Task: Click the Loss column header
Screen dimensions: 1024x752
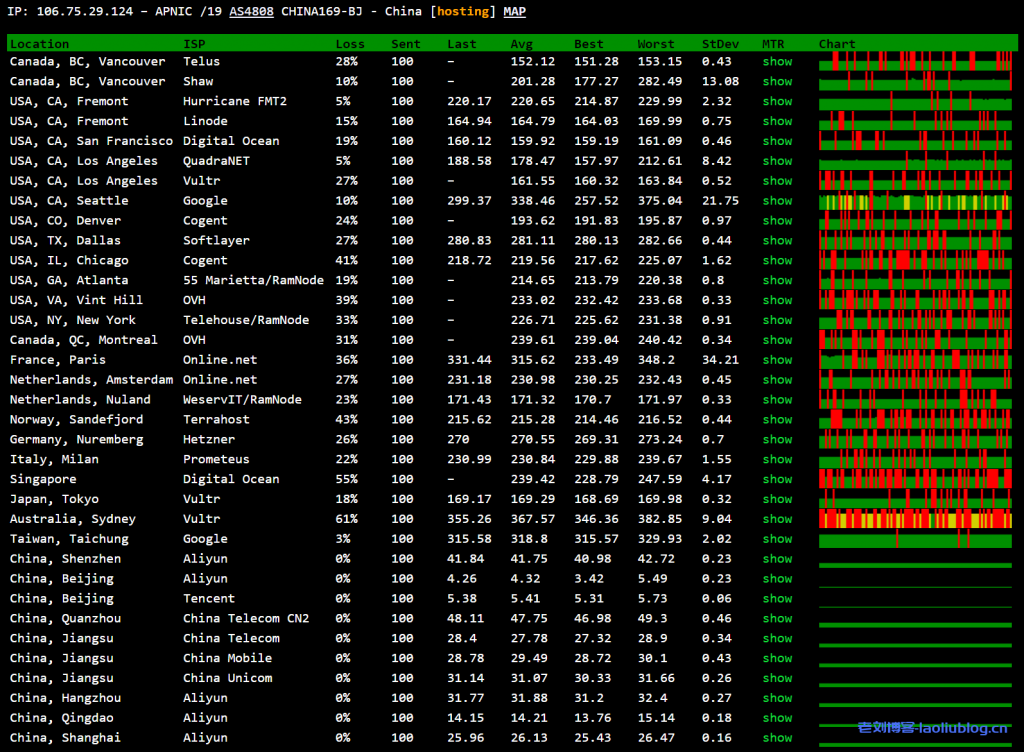Action: point(350,44)
